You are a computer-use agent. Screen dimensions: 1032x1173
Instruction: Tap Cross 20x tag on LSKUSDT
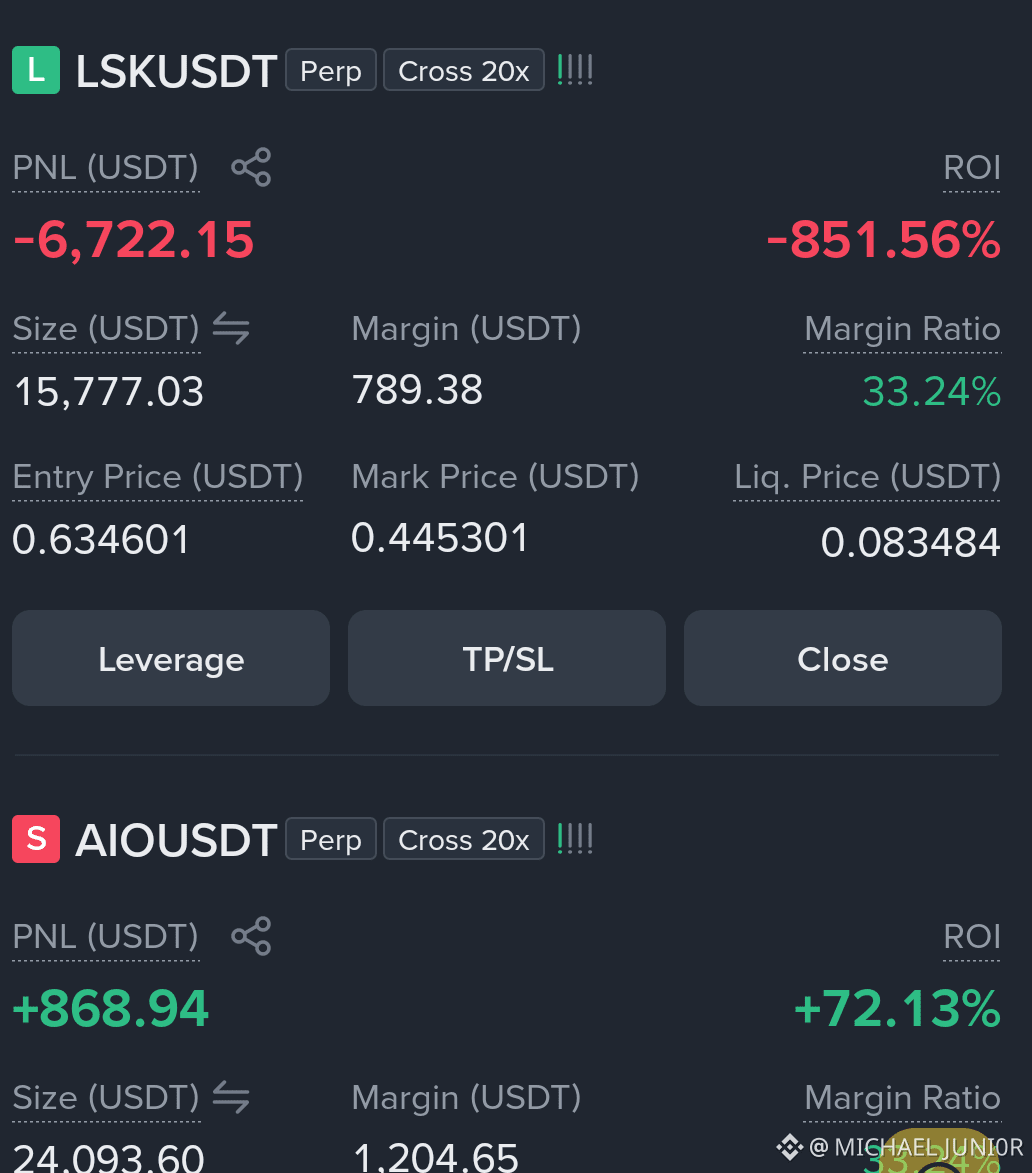(x=464, y=70)
